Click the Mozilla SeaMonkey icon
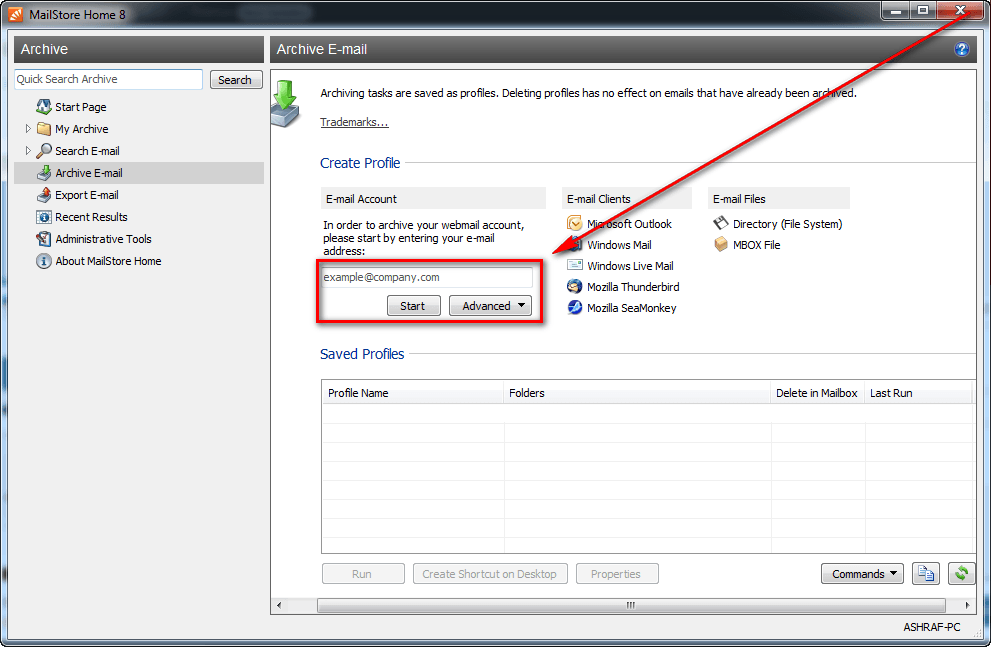 coord(575,308)
